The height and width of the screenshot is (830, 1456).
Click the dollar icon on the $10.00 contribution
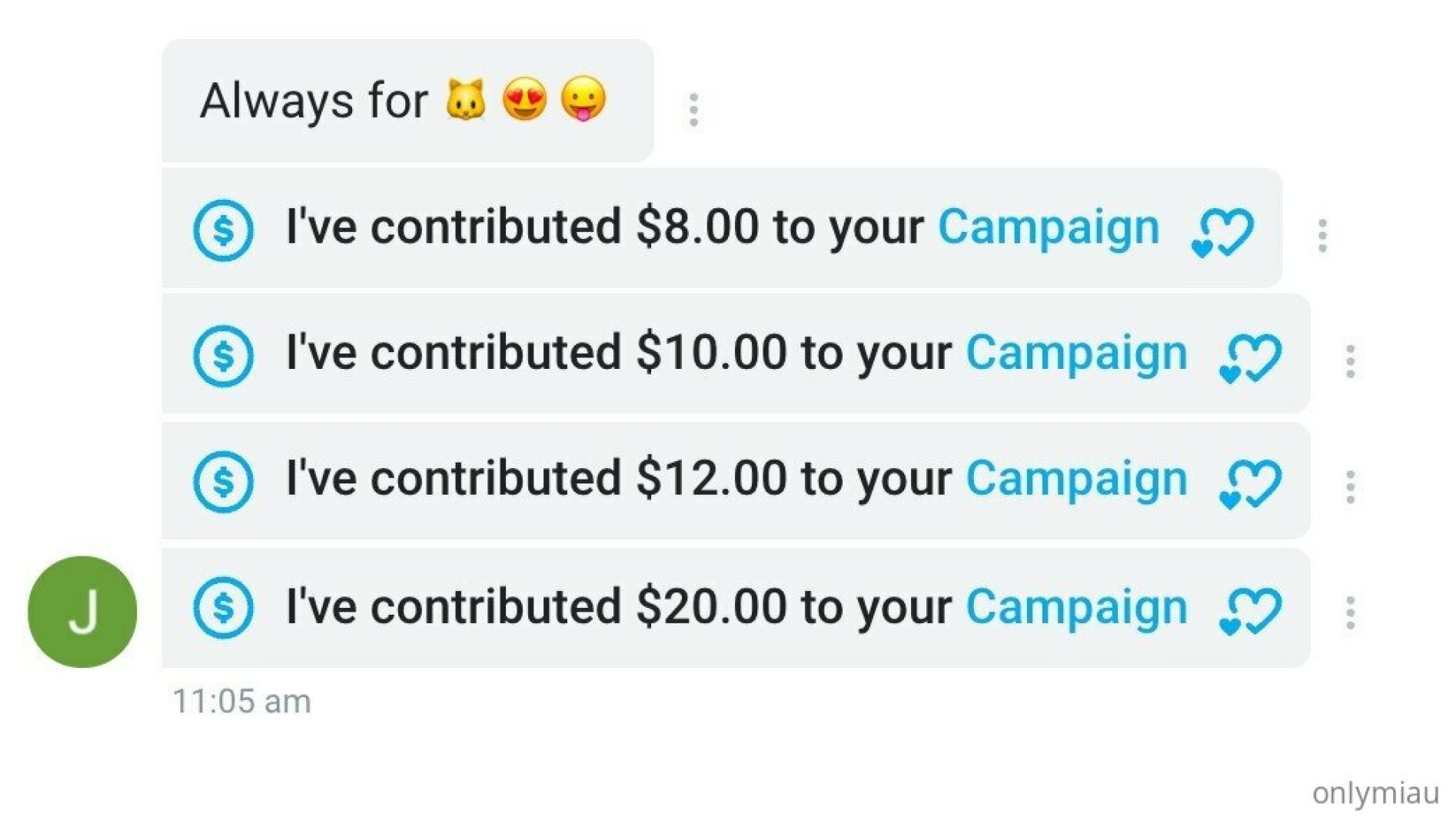pyautogui.click(x=223, y=356)
